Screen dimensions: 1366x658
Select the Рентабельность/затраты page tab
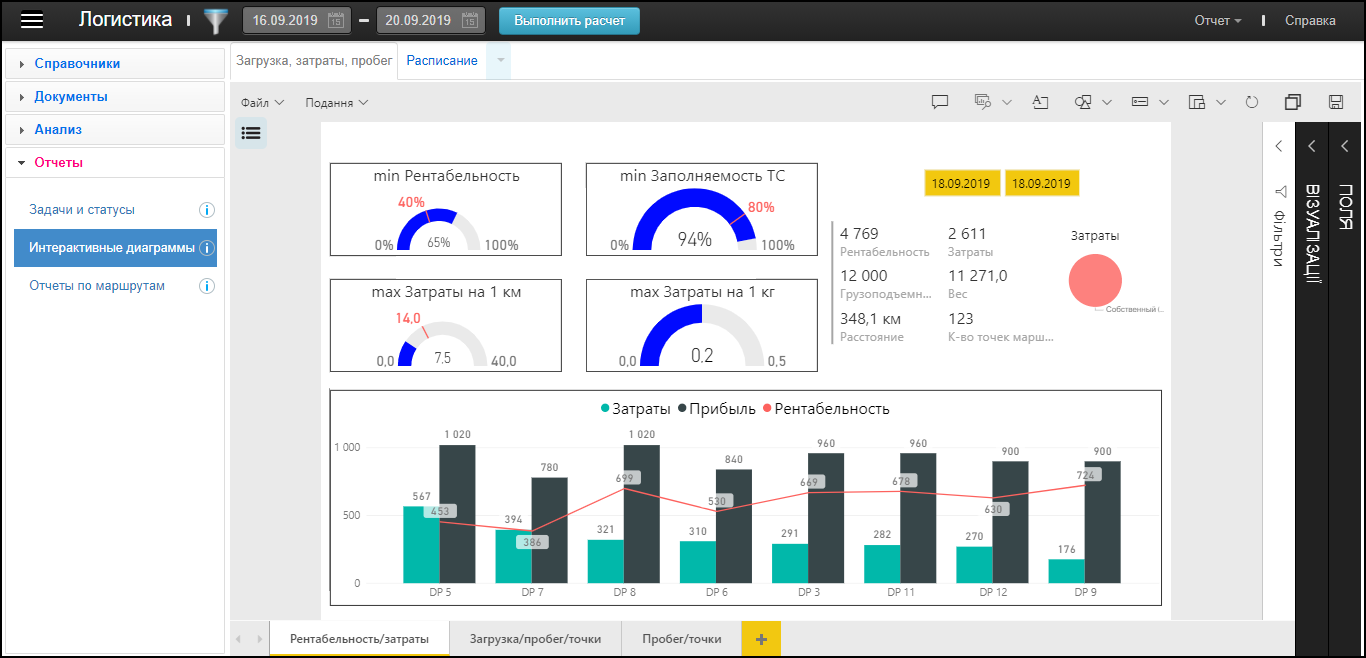coord(359,639)
